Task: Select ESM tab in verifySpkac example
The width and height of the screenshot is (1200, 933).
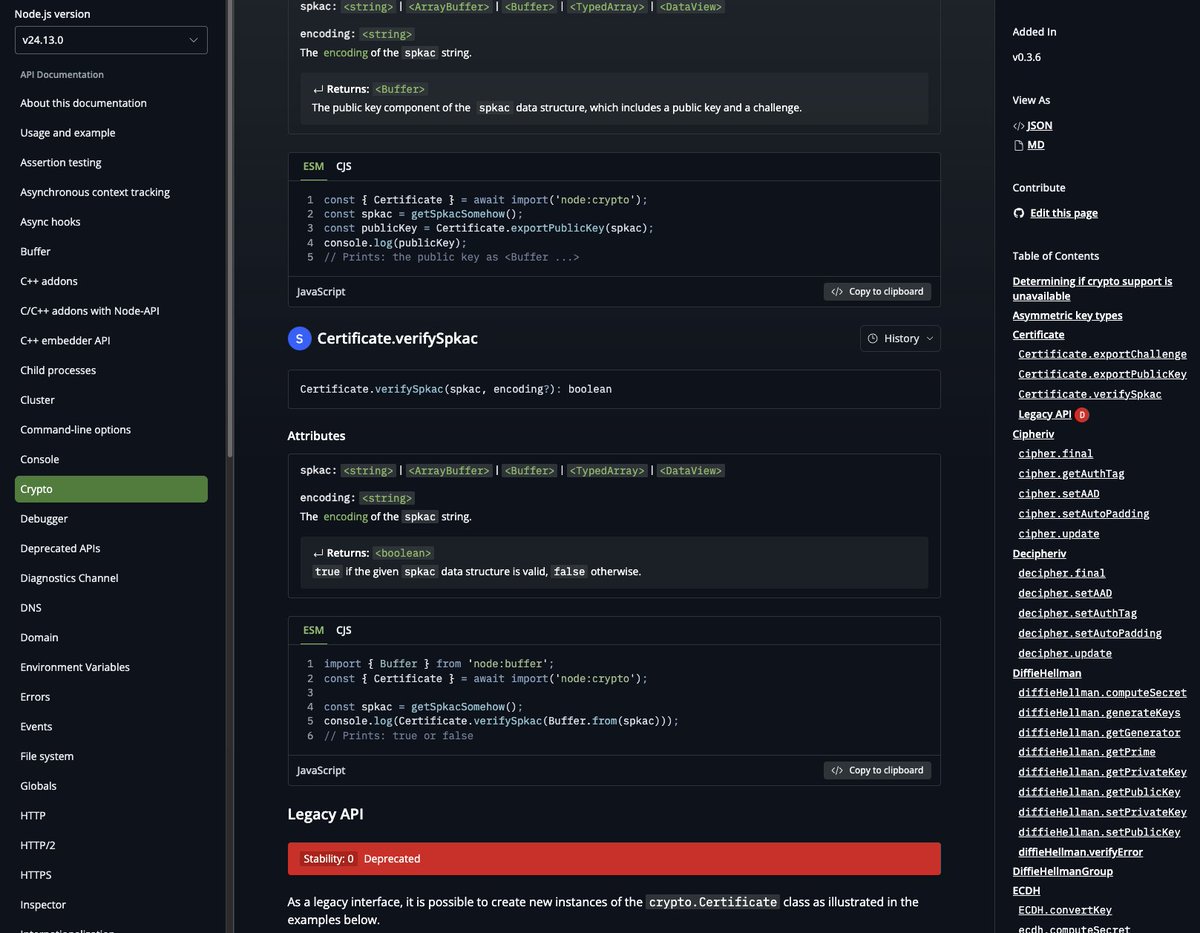Action: click(x=314, y=631)
